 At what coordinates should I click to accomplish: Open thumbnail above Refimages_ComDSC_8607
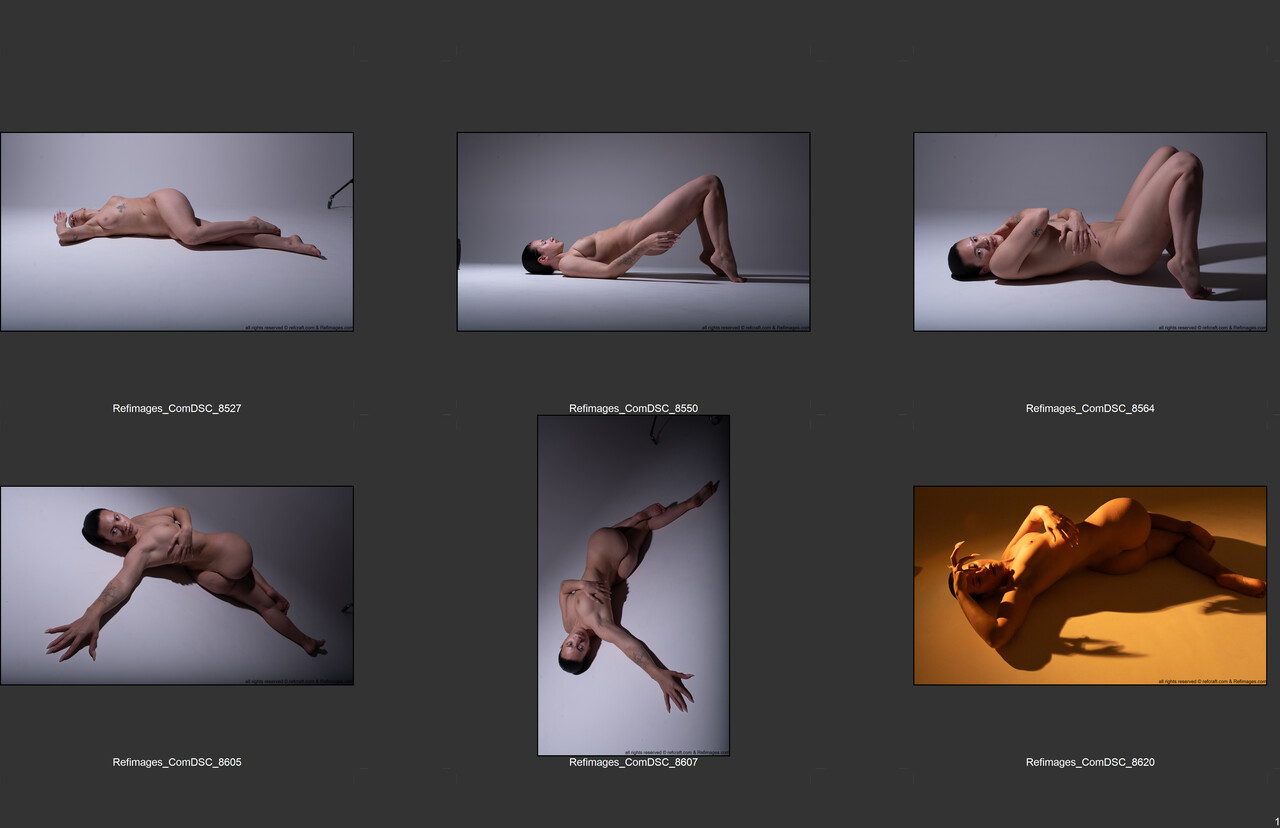(x=633, y=586)
